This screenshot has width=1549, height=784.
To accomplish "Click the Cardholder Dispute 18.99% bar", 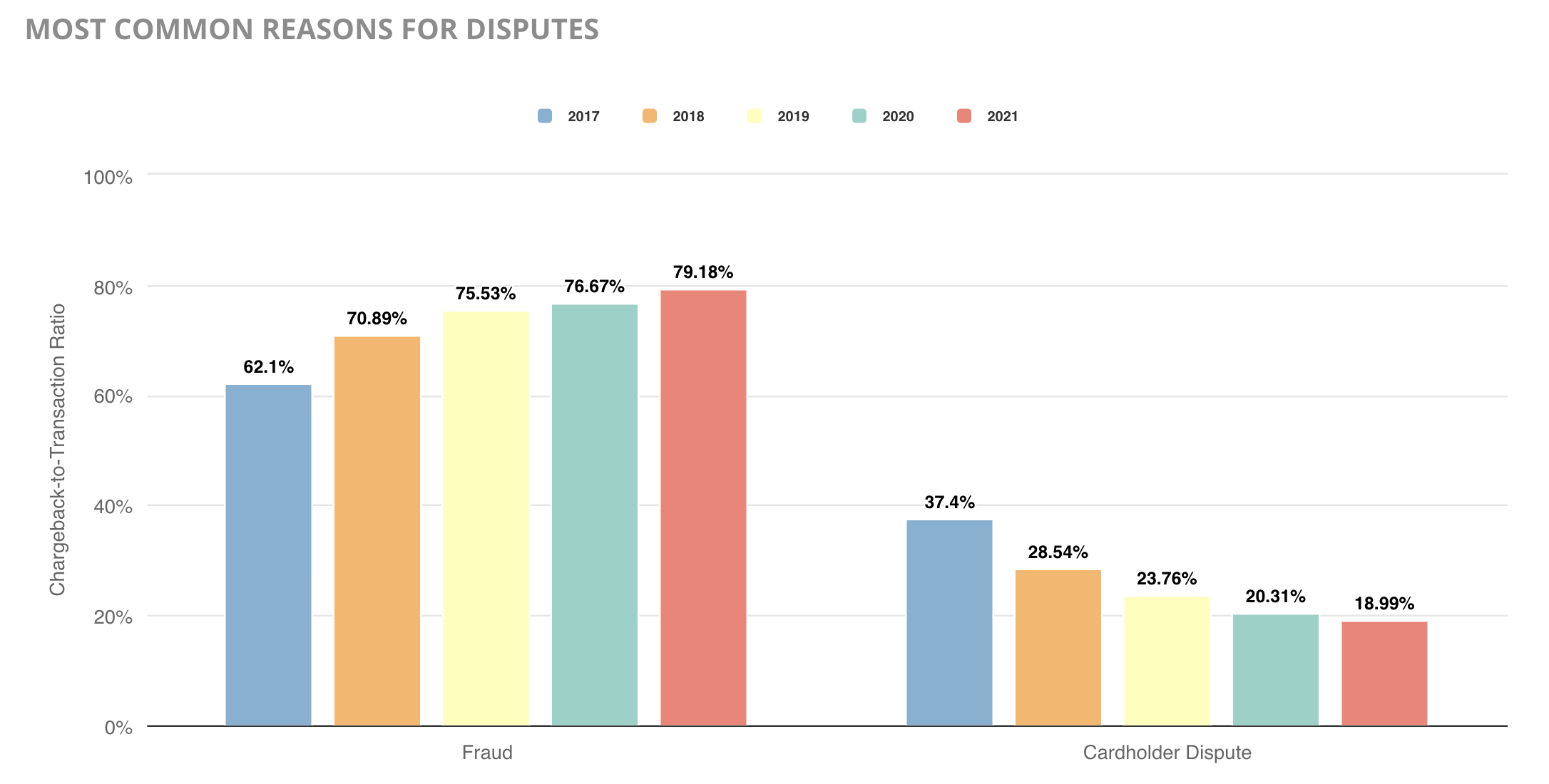I will pos(1384,674).
